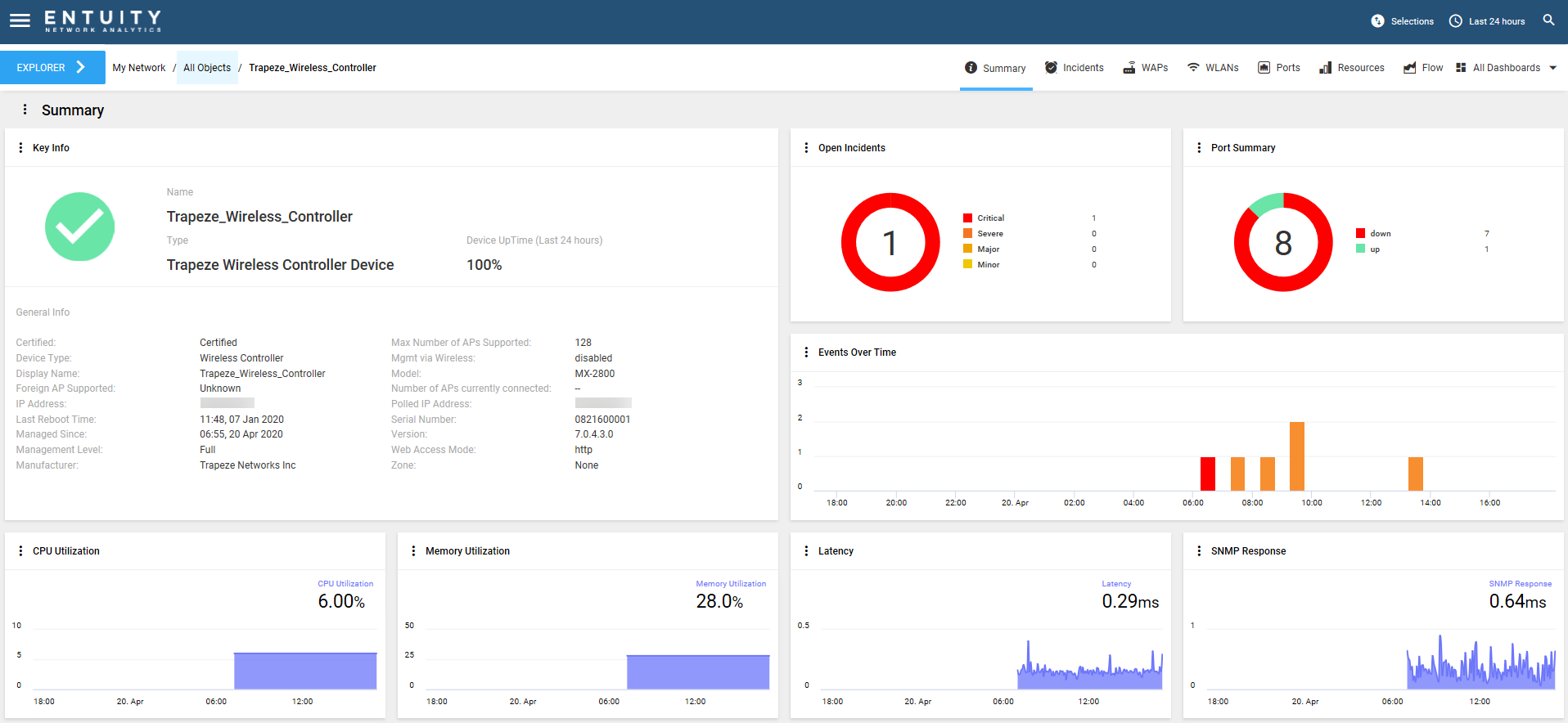Click the WAPs access point icon
1568x723 pixels.
(1129, 68)
